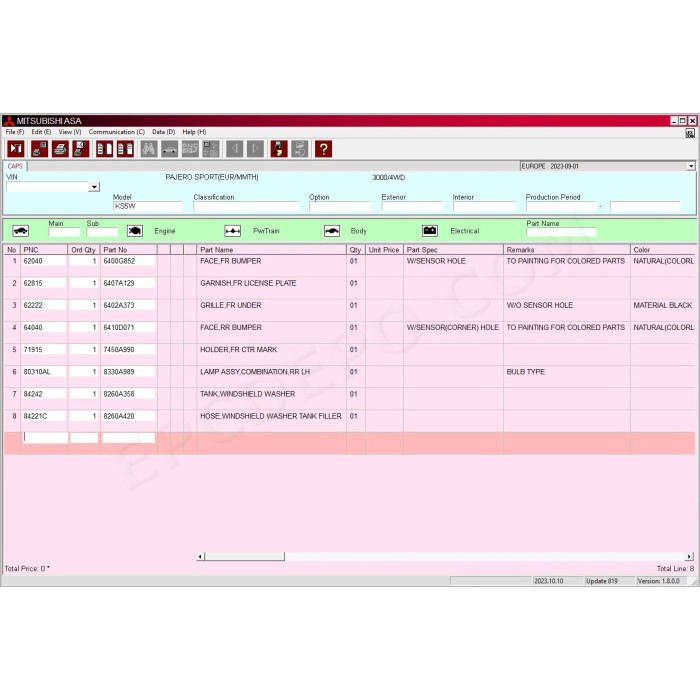Click the PNC column header
Viewport: 700px width, 700px height.
44,250
